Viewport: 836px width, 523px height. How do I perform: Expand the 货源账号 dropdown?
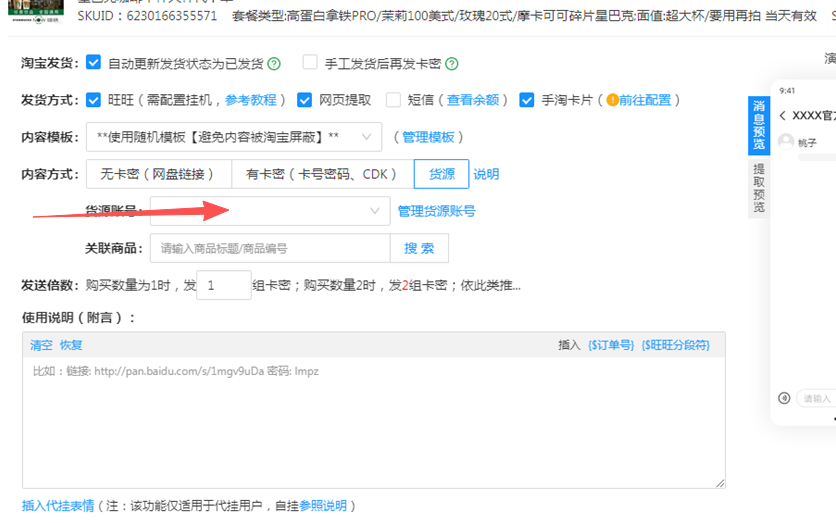270,211
